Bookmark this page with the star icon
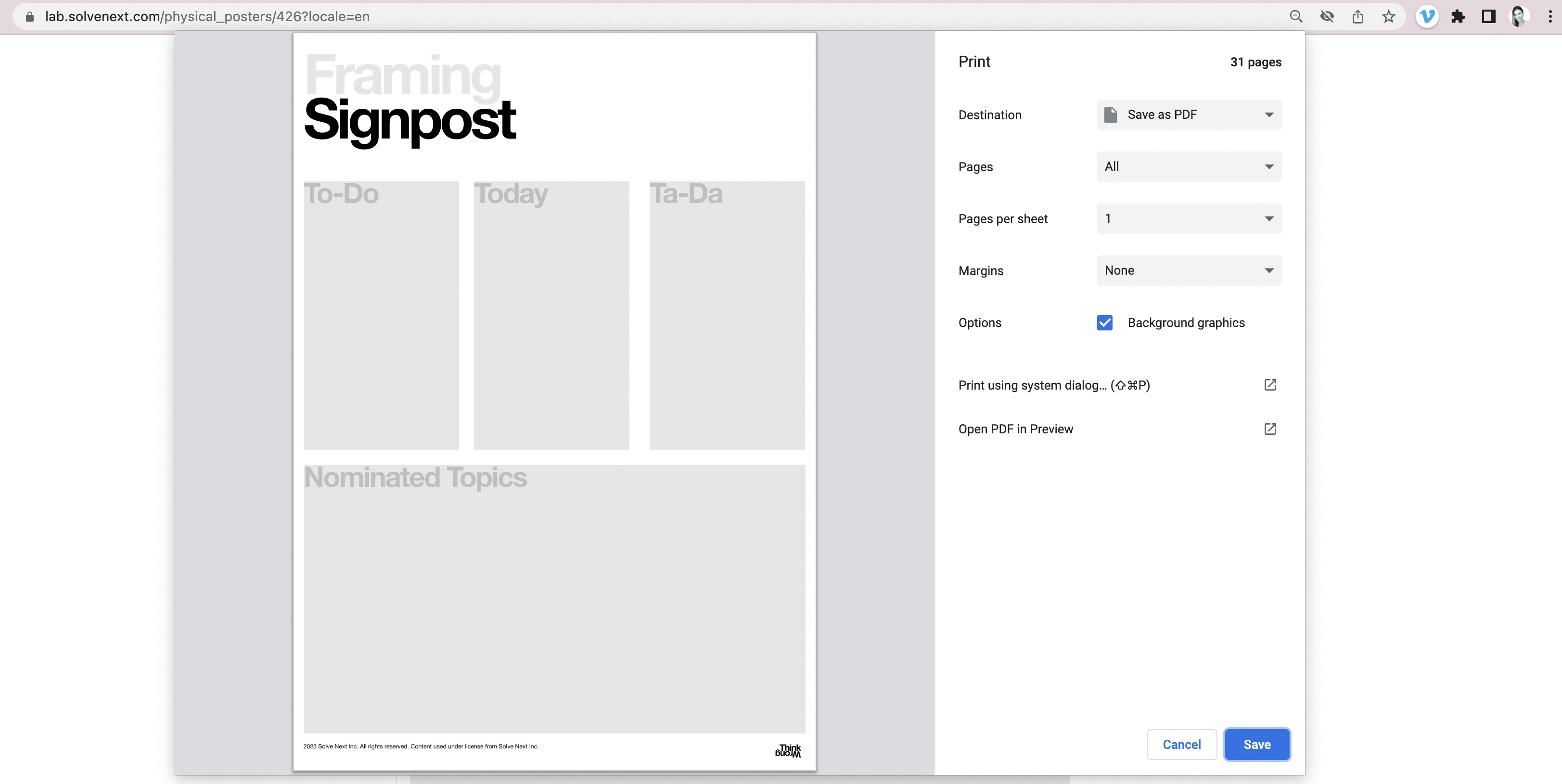This screenshot has width=1562, height=784. [x=1389, y=16]
